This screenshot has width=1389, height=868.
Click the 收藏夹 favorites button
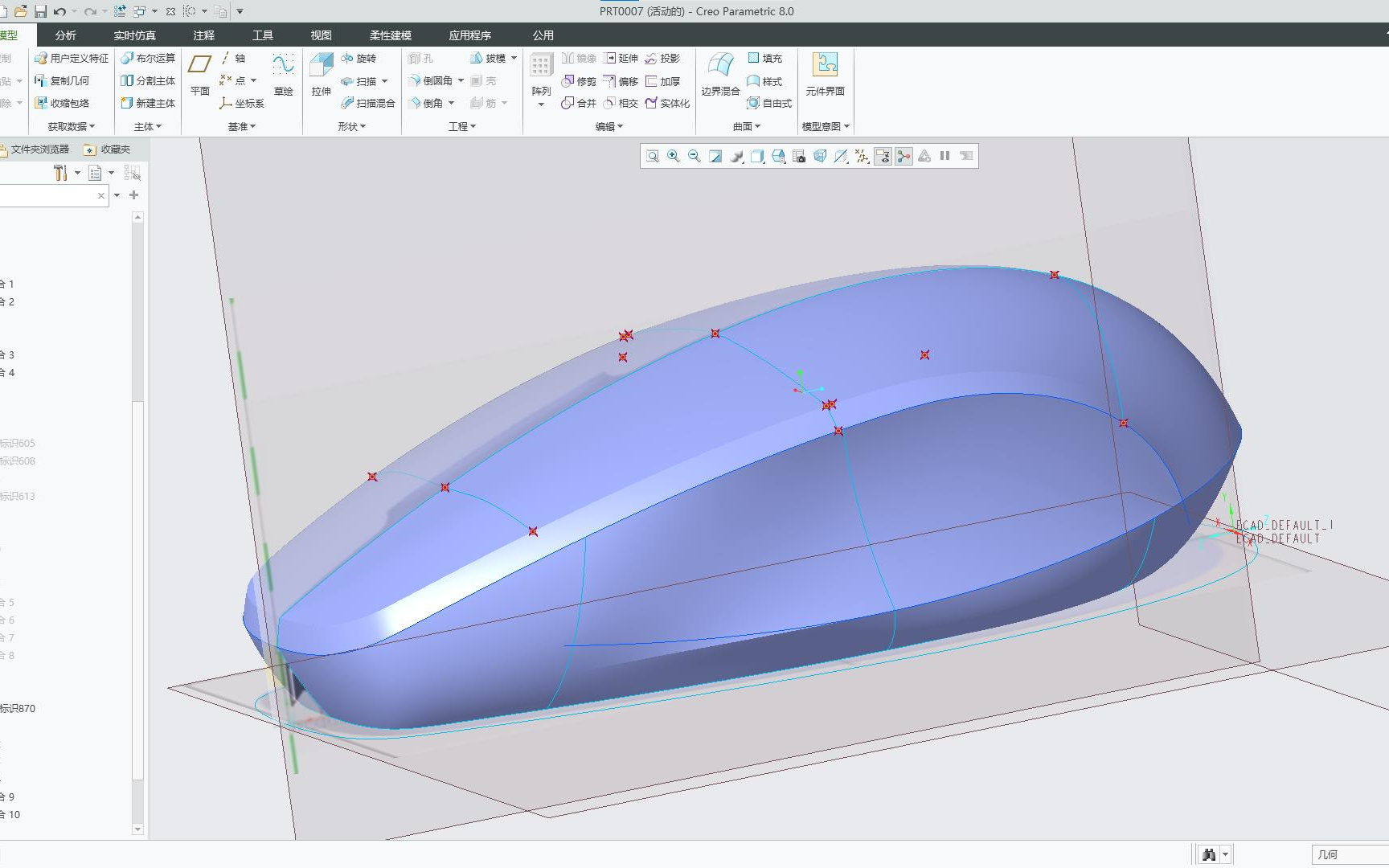coord(107,149)
